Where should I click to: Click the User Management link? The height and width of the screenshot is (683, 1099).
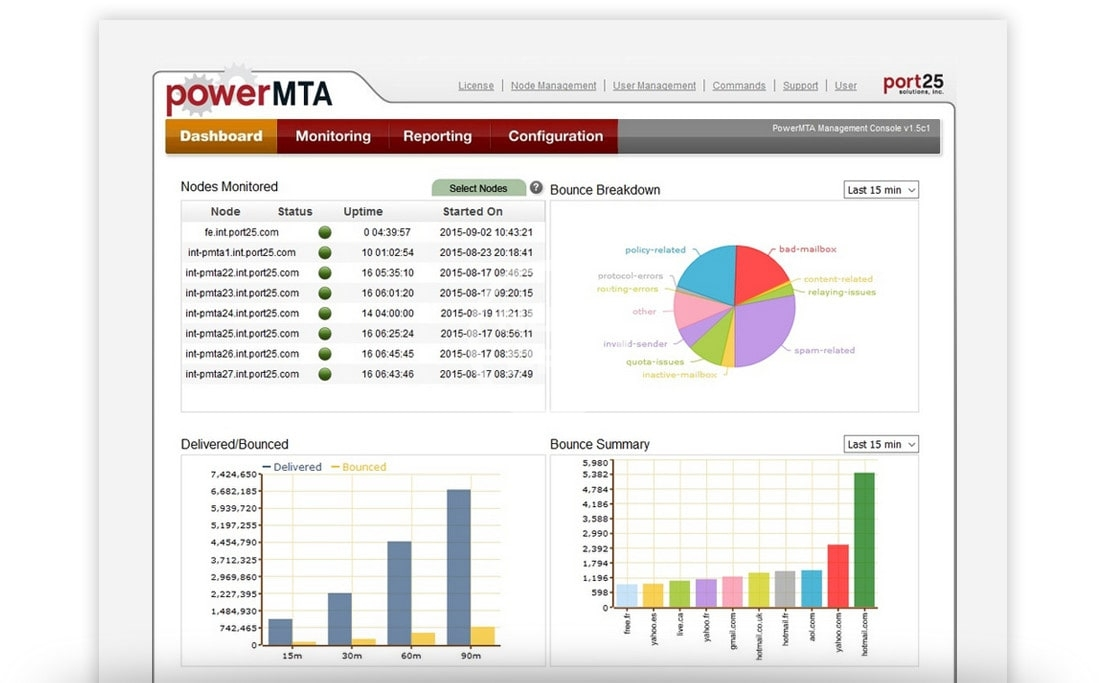tap(654, 86)
